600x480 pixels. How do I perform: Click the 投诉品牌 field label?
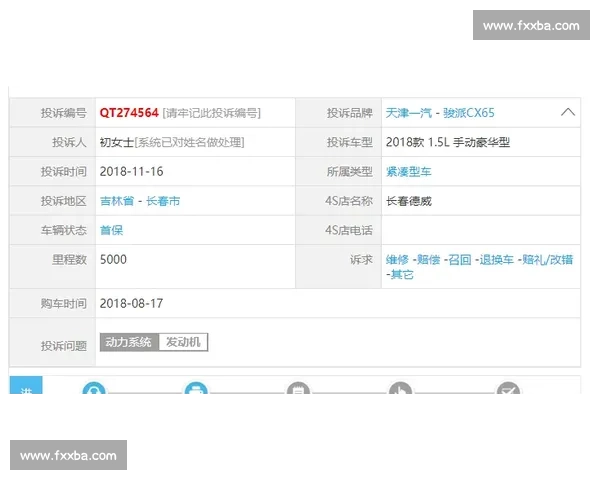coord(349,113)
